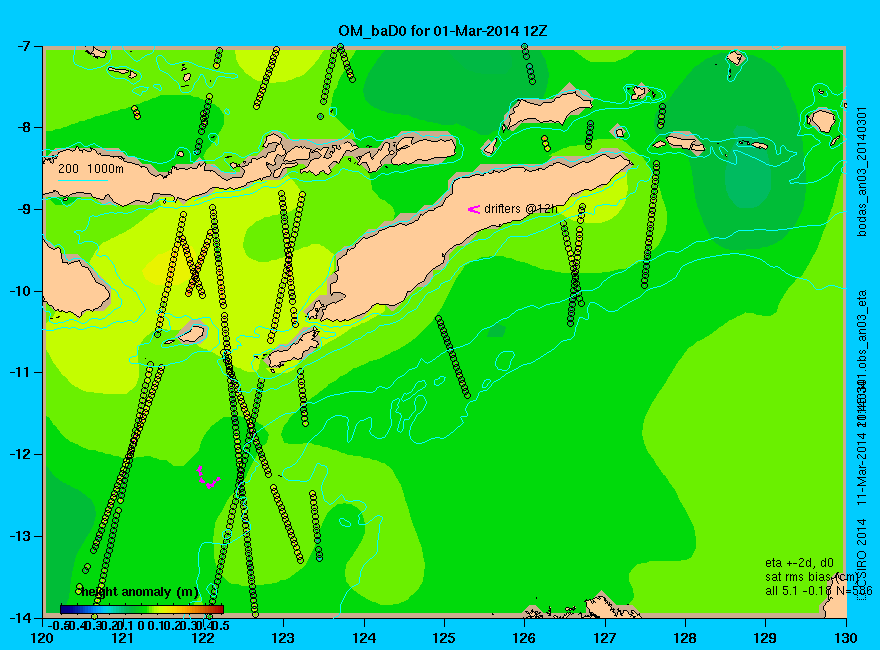
Task: Click longitude tick label 128
Action: [685, 638]
